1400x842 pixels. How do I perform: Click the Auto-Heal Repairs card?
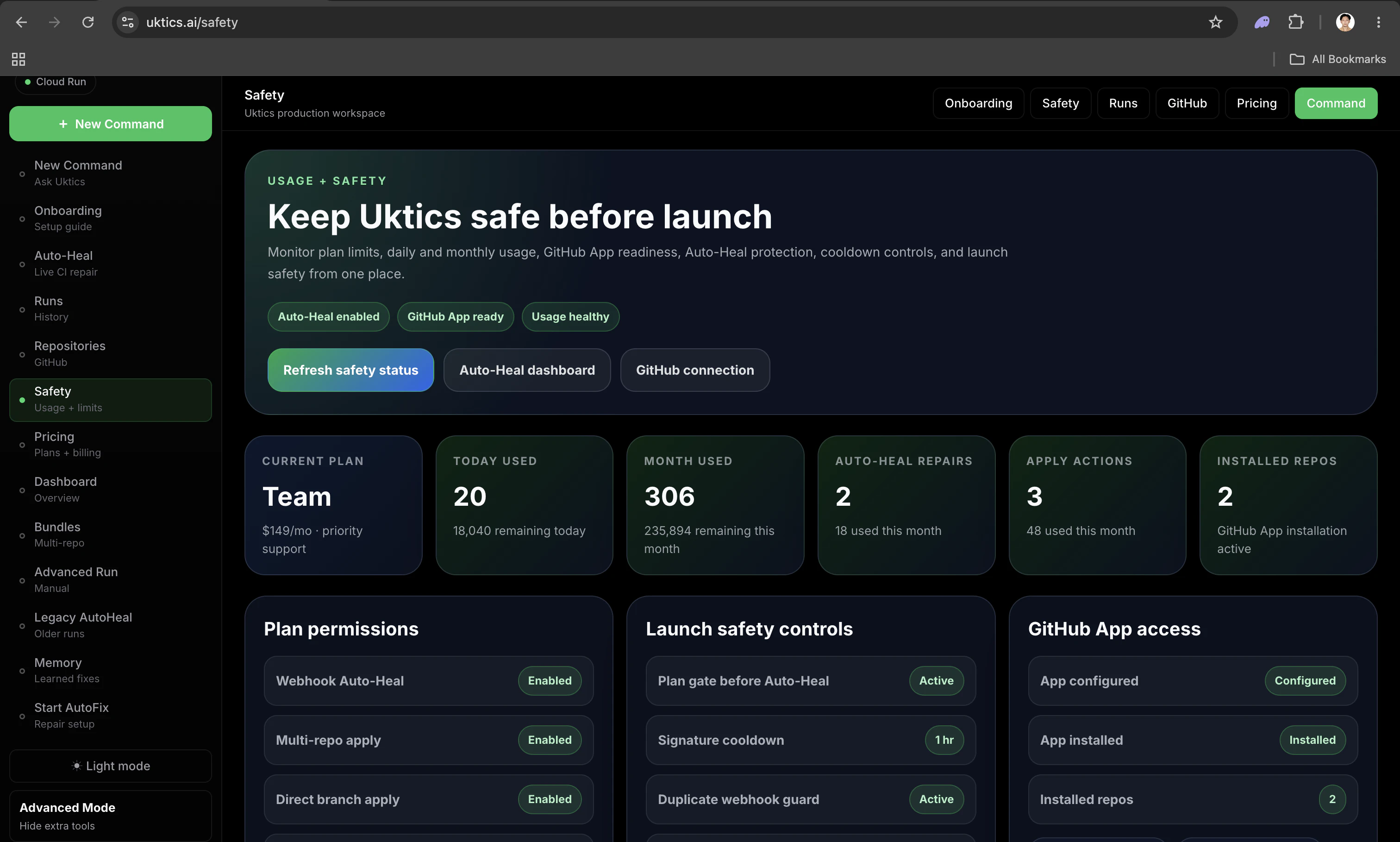tap(906, 505)
